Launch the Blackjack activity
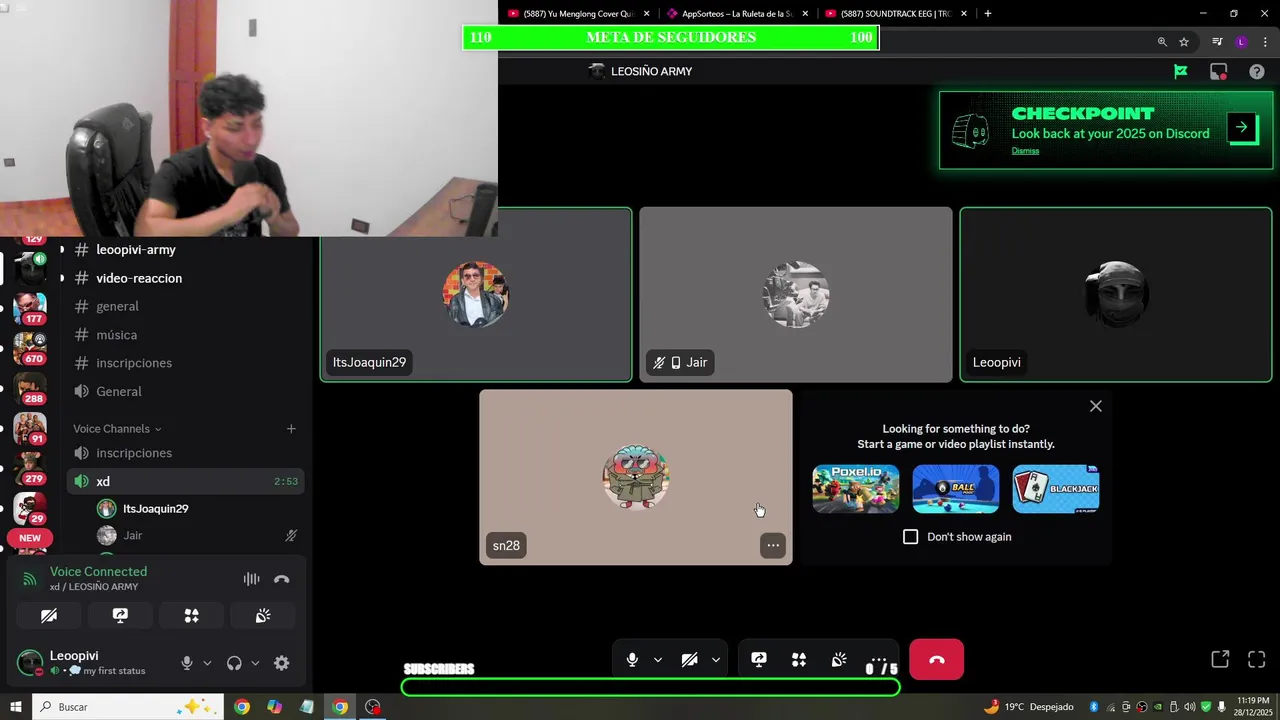The height and width of the screenshot is (720, 1280). point(1056,489)
